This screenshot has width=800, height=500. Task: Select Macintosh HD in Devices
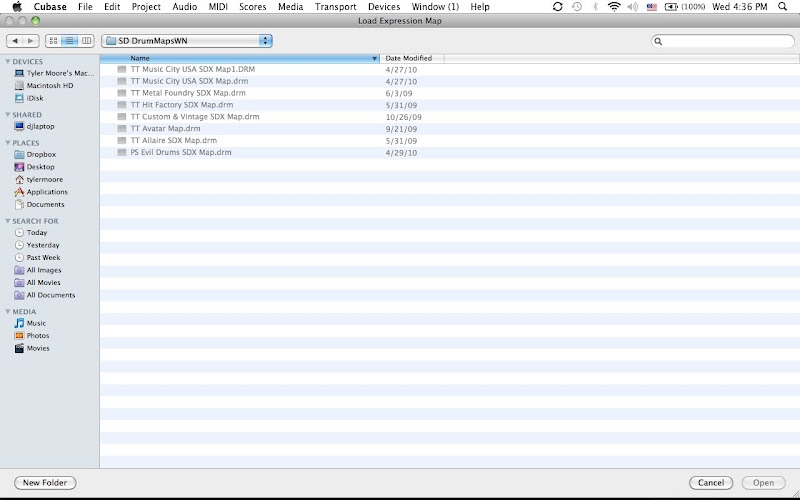point(49,85)
